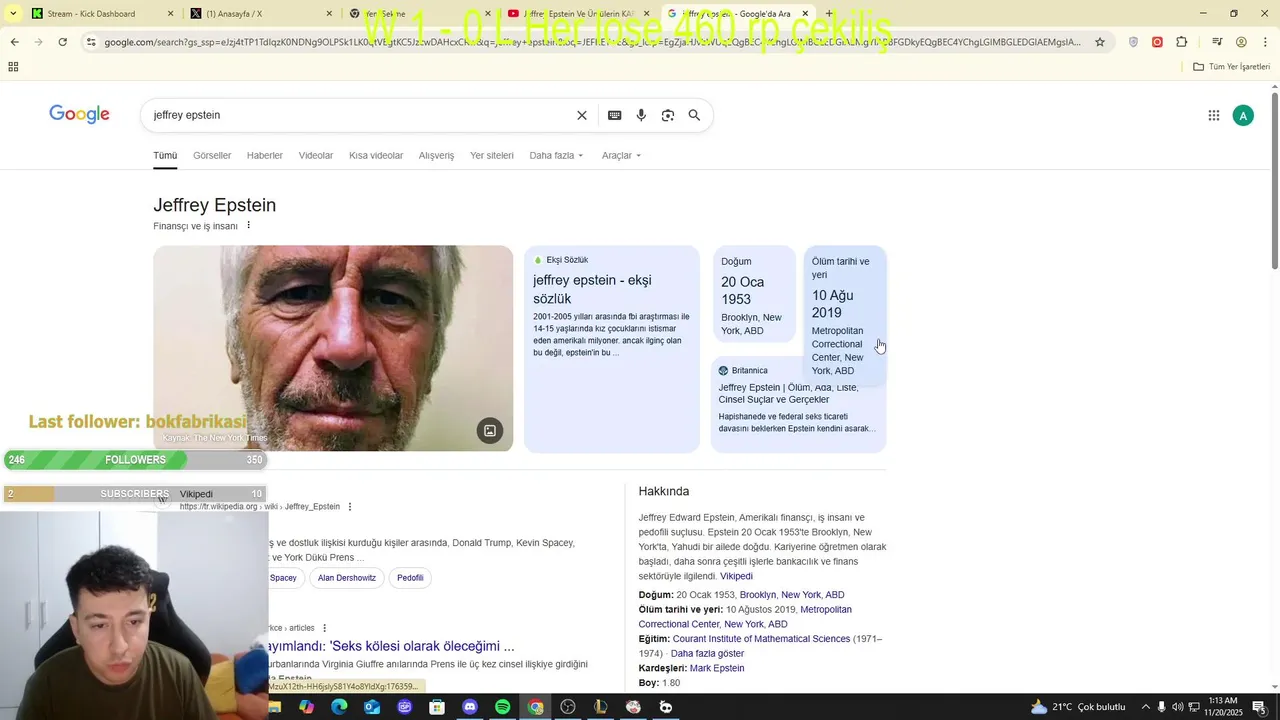Switch to the Görseller tab

click(212, 155)
